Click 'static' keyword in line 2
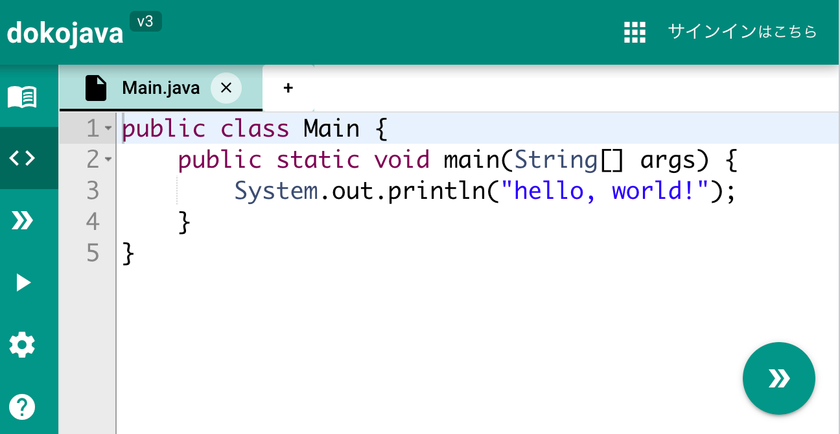The width and height of the screenshot is (840, 434). tap(318, 160)
